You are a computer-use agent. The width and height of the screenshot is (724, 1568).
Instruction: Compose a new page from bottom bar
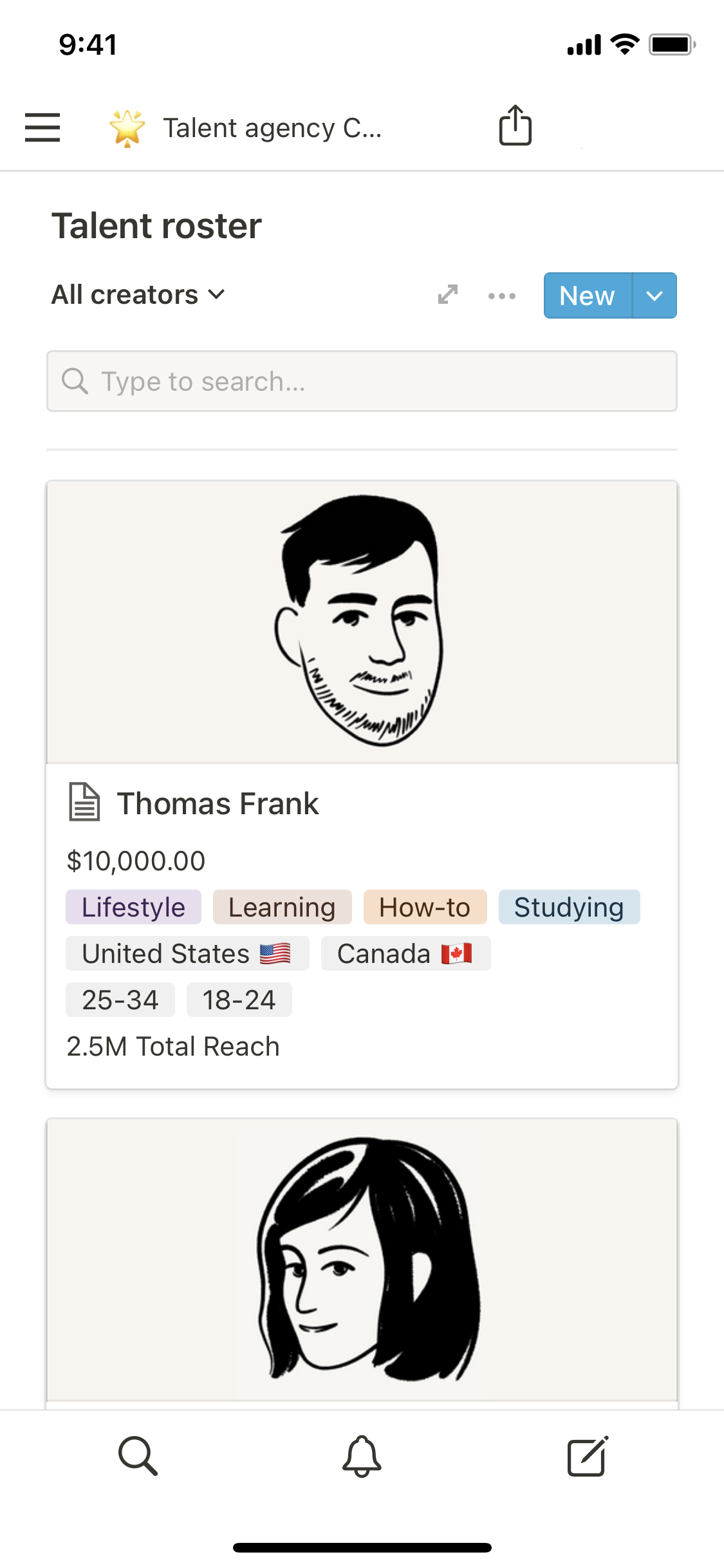tap(587, 1456)
